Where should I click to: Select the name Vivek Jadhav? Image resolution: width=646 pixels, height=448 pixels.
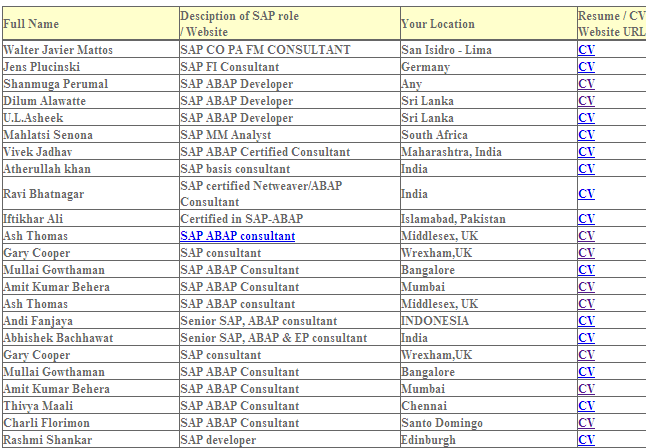[37, 152]
